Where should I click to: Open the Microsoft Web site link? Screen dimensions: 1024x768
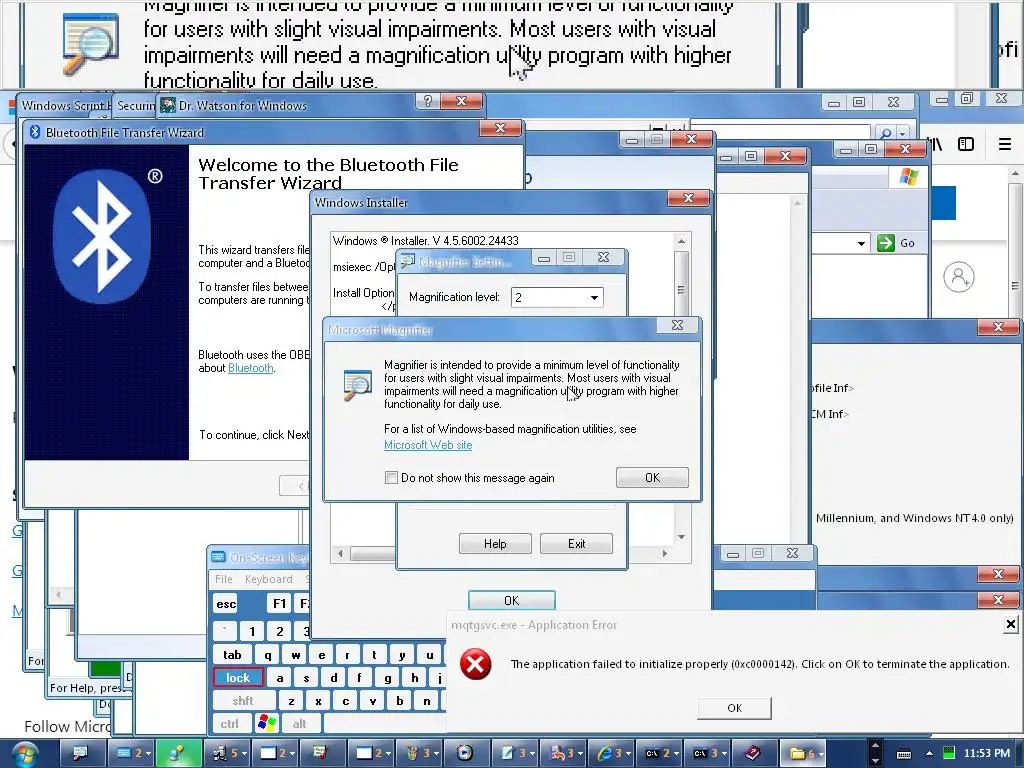point(428,445)
